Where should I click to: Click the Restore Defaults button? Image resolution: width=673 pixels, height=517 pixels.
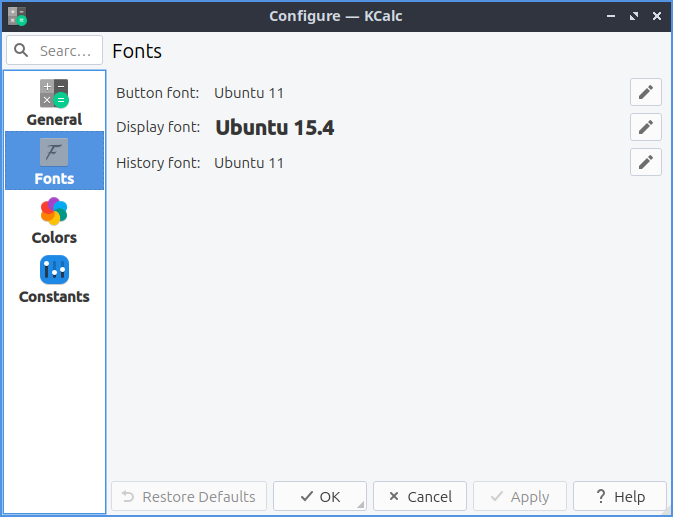189,496
